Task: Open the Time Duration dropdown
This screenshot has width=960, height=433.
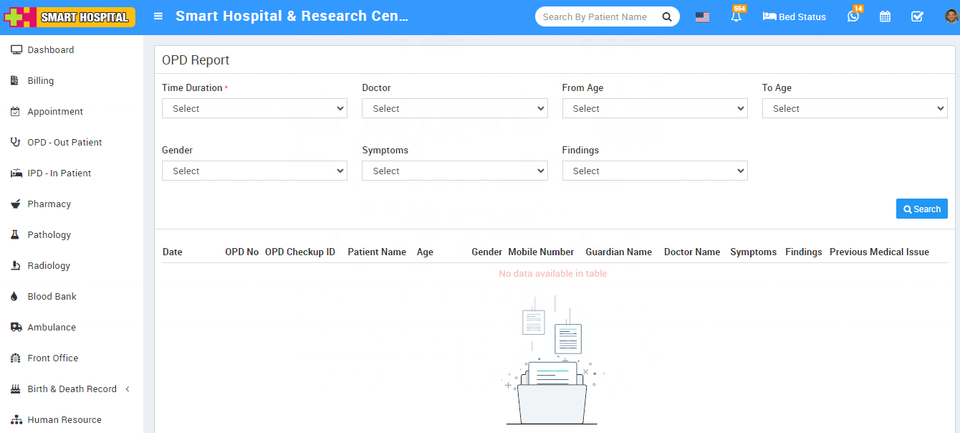Action: 254,108
